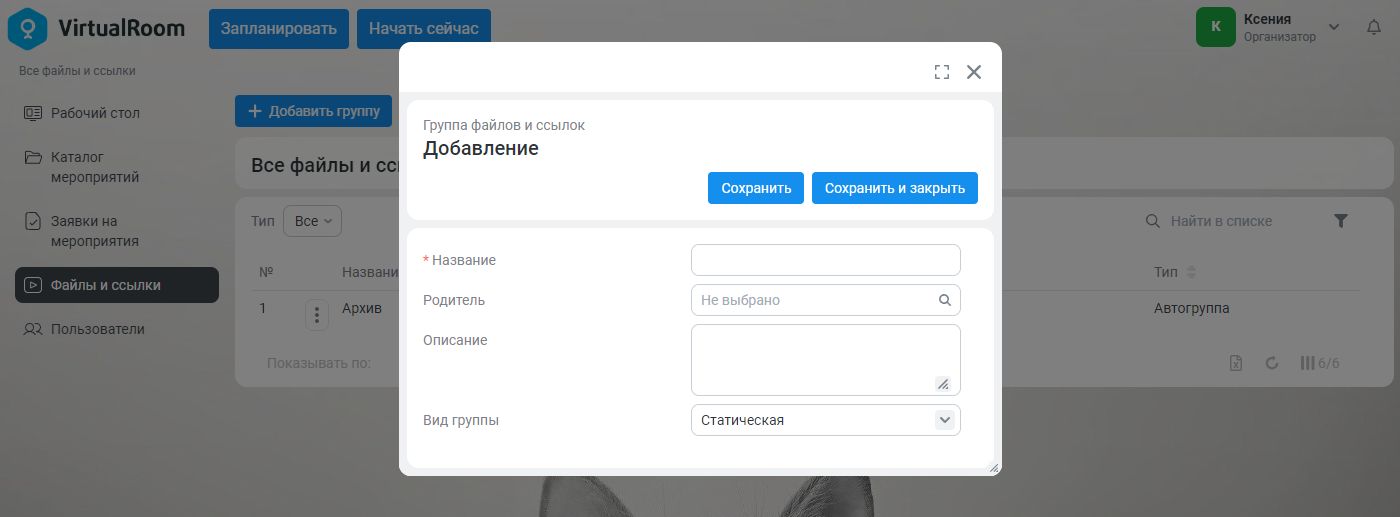Click inside the Описание text area

[x=826, y=360]
